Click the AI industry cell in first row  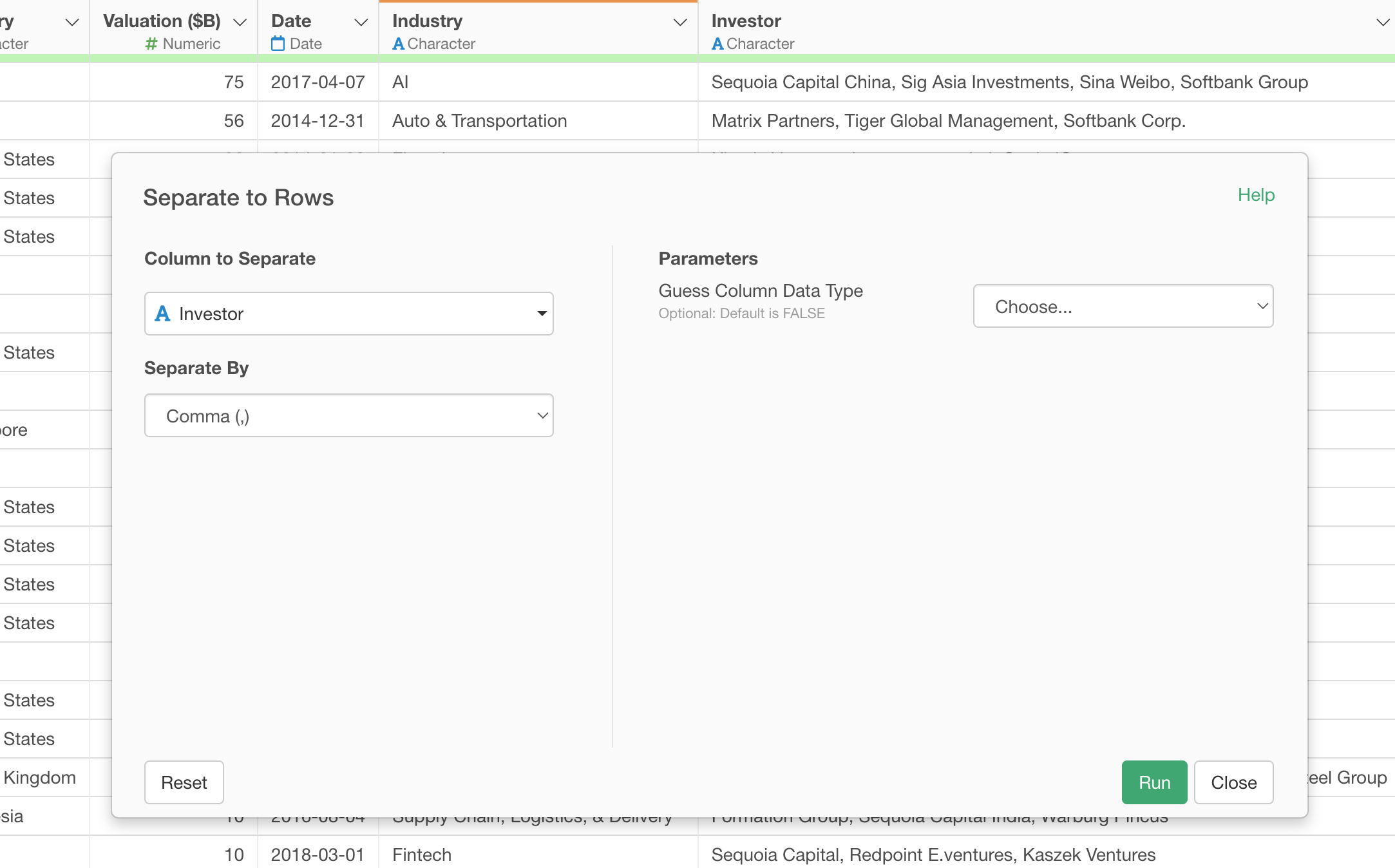click(401, 82)
